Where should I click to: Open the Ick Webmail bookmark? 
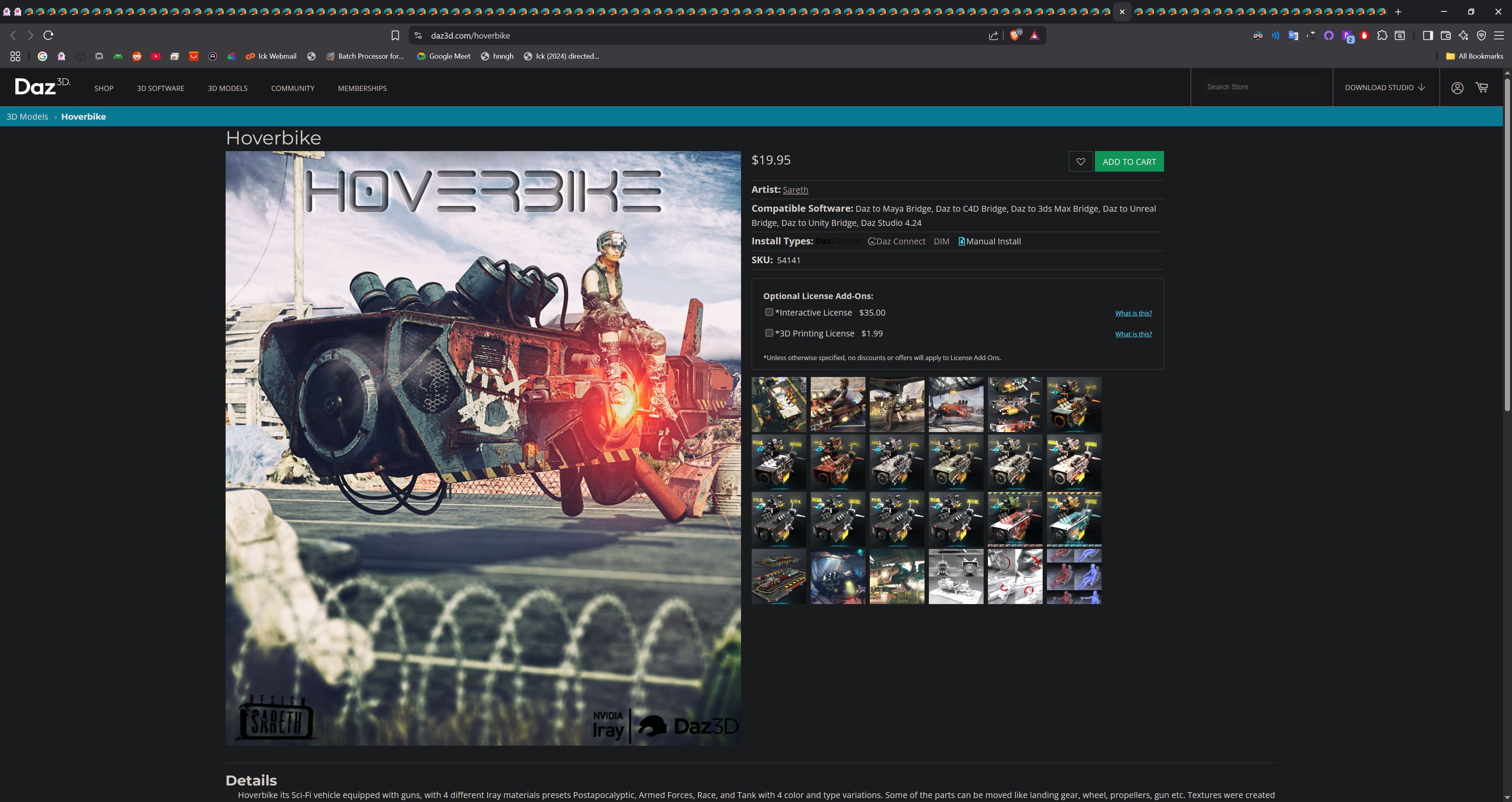click(271, 56)
